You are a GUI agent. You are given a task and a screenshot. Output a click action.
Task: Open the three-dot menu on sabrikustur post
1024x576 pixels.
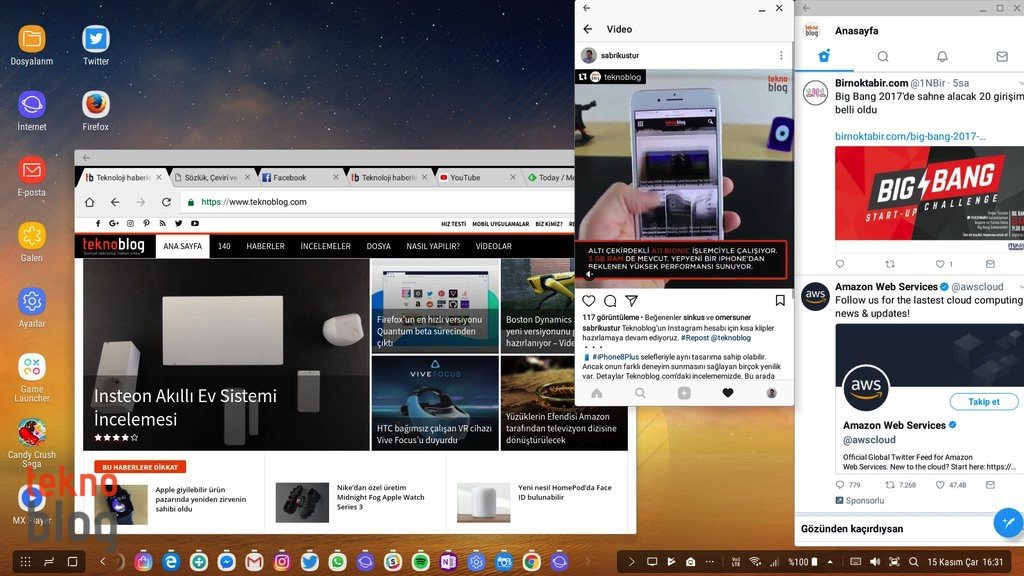[x=781, y=56]
